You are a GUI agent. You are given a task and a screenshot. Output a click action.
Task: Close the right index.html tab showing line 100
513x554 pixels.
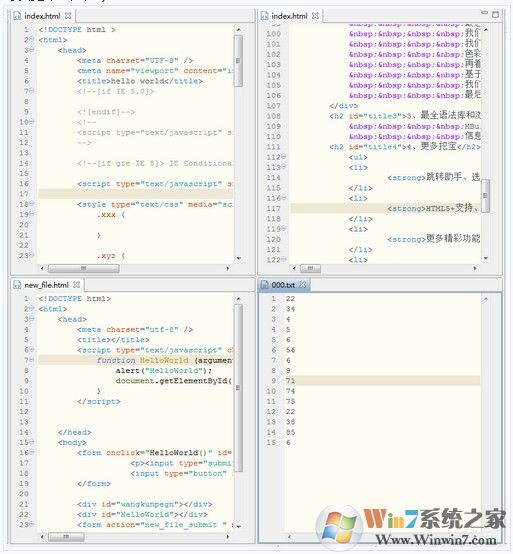click(x=316, y=16)
